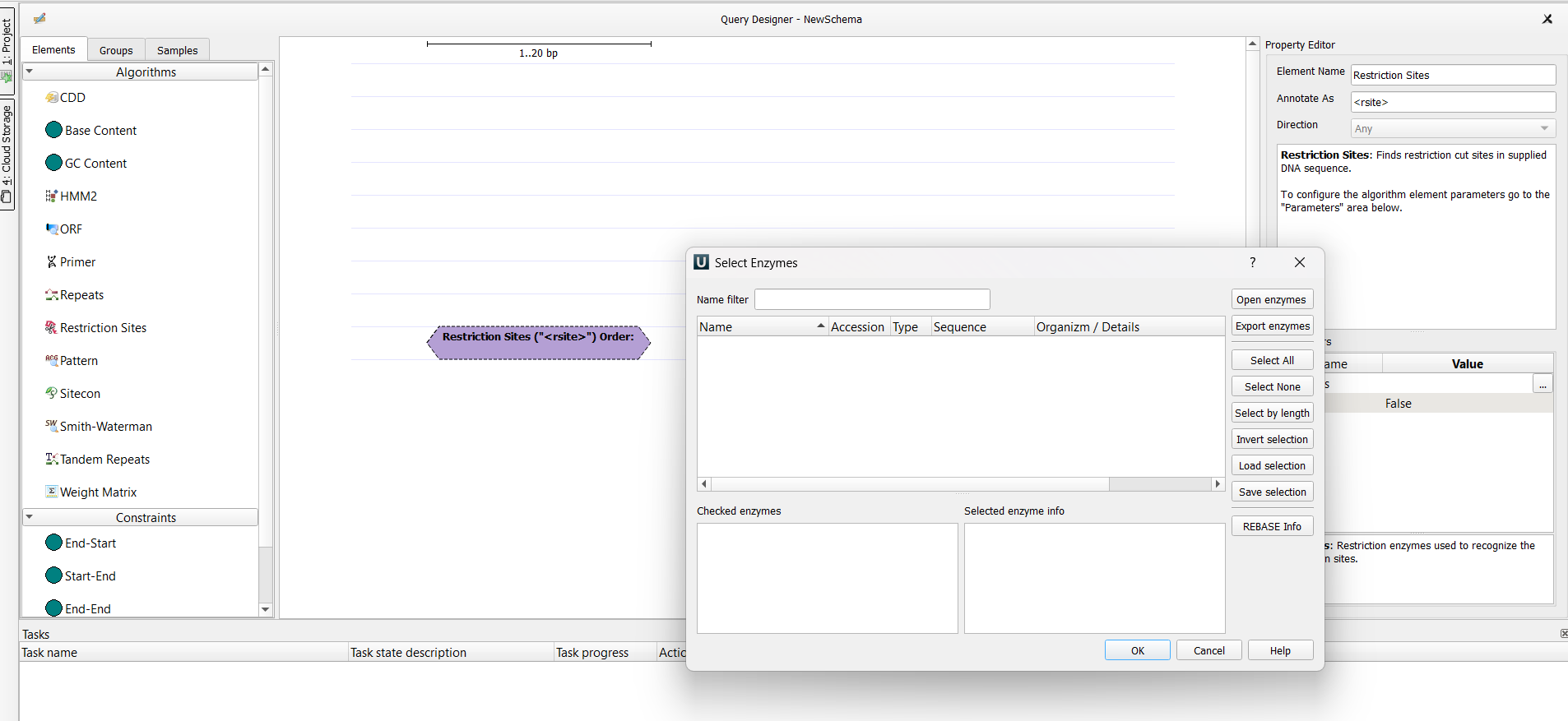Open REBASE Info
This screenshot has width=1568, height=721.
point(1272,526)
